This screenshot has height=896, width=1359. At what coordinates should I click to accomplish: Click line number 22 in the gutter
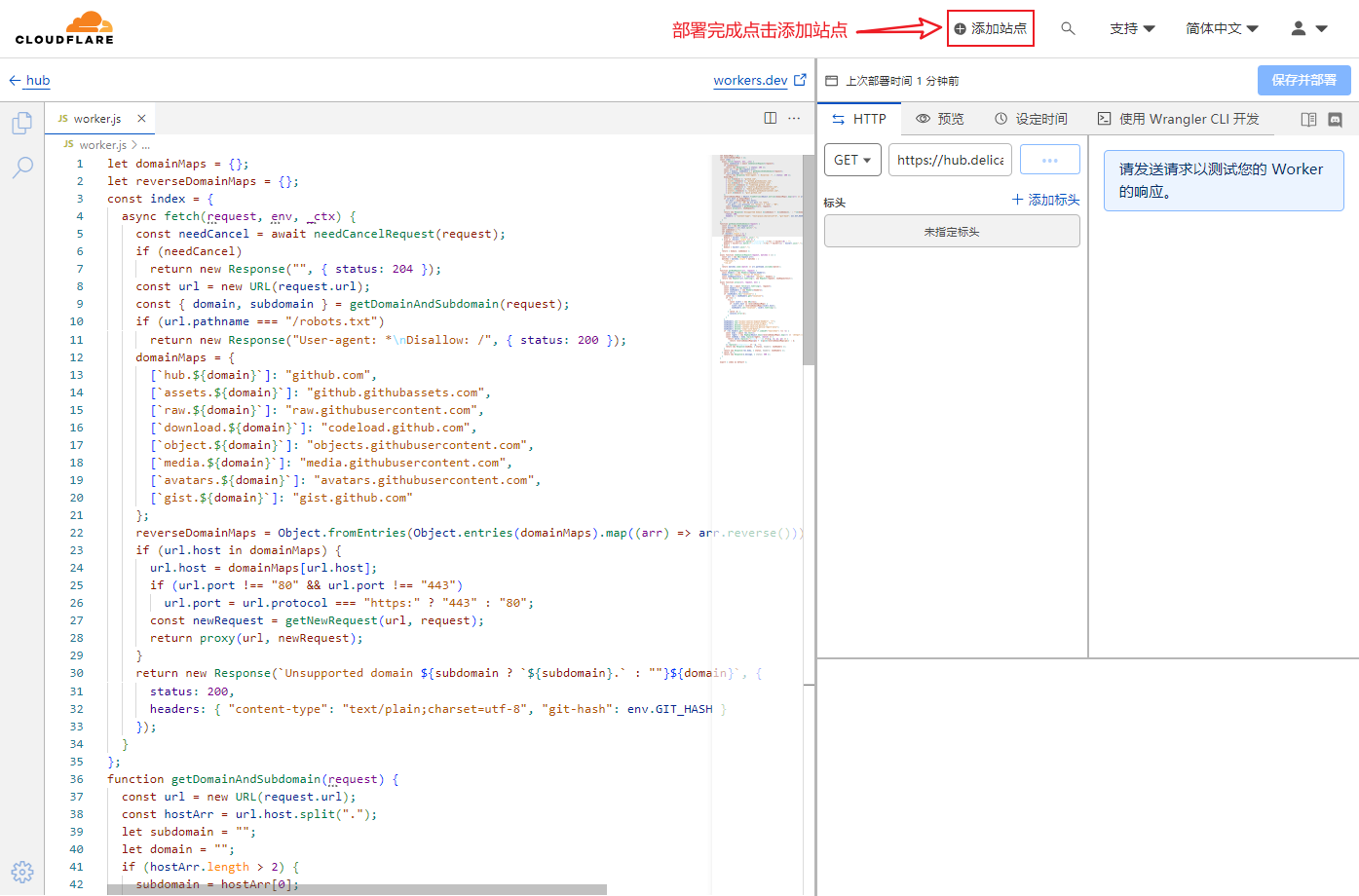pyautogui.click(x=76, y=533)
